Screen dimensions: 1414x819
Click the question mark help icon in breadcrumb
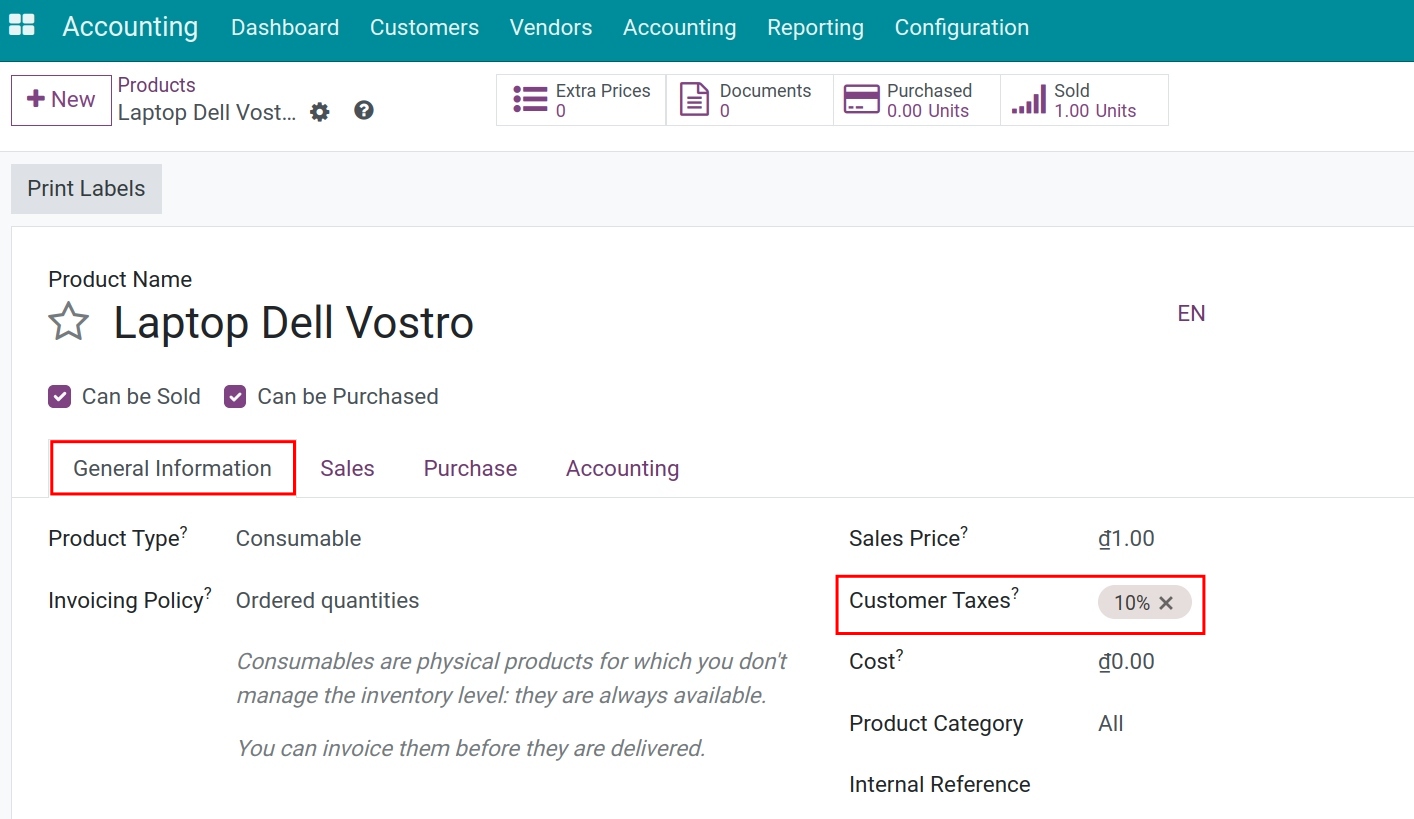(364, 111)
